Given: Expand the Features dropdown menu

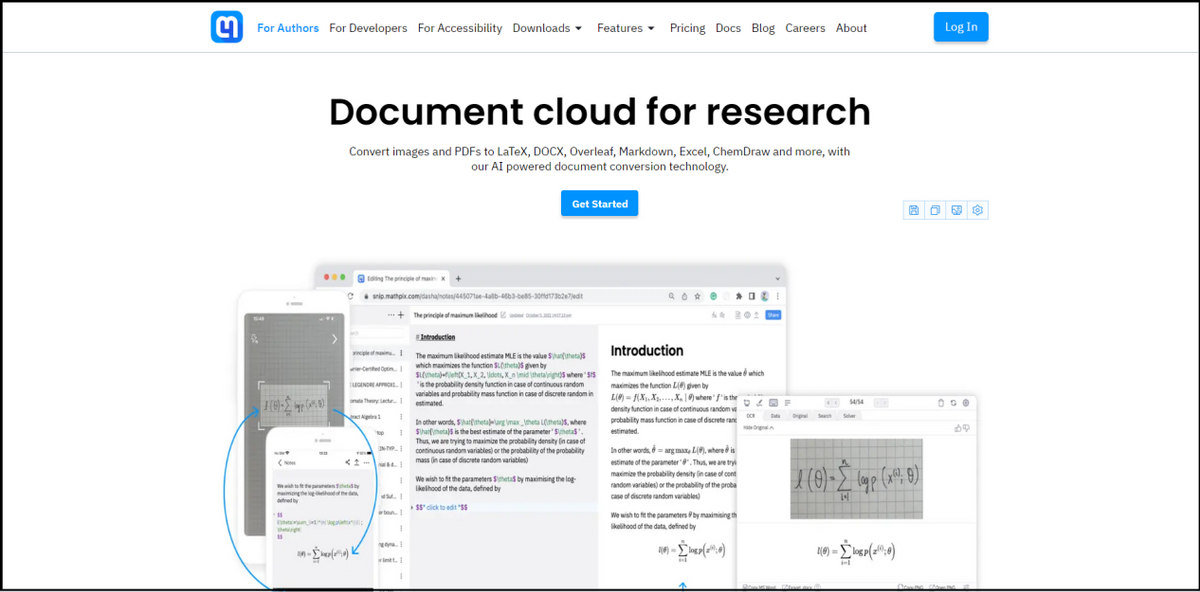Looking at the screenshot, I should click(626, 28).
